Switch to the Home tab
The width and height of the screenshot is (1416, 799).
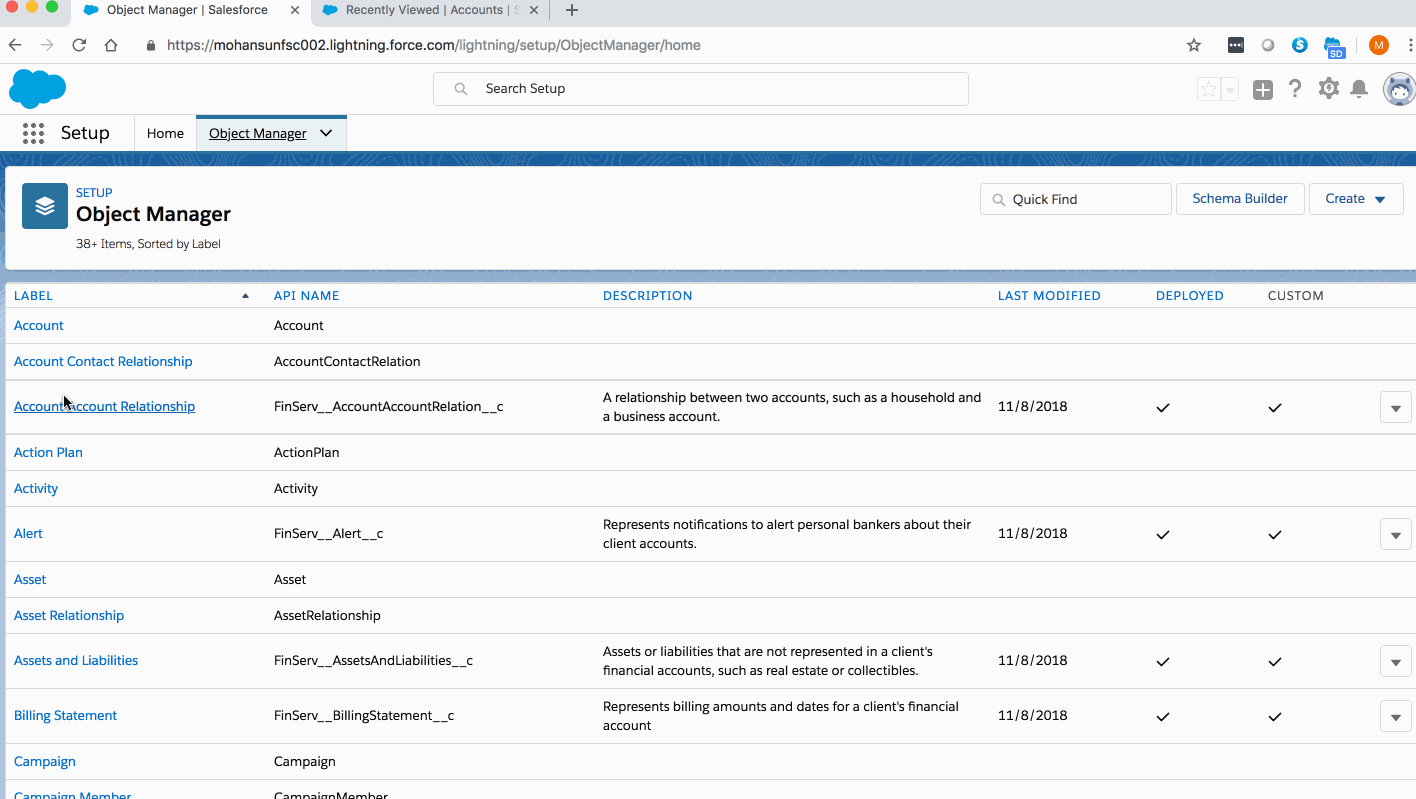(165, 133)
